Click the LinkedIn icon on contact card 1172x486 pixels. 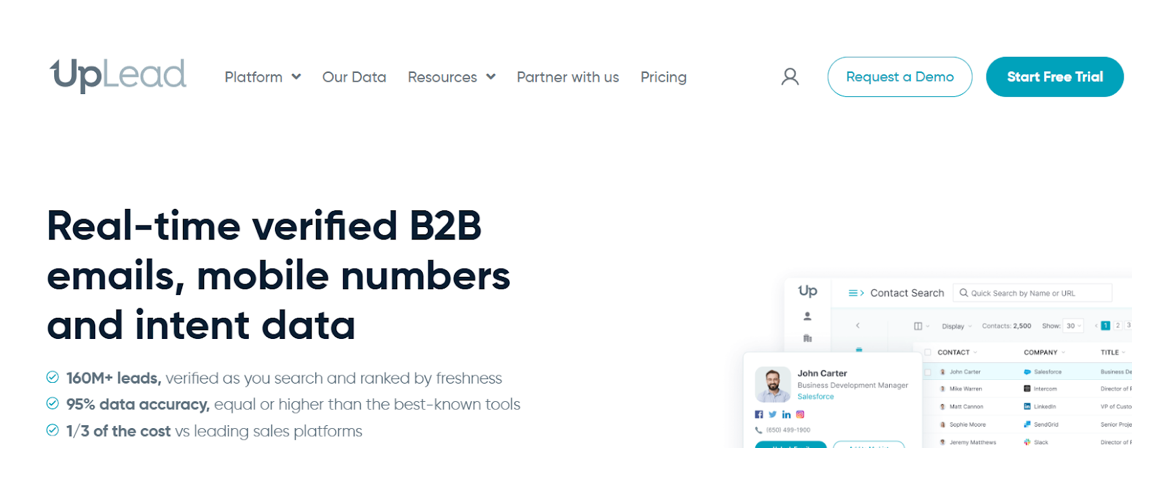[x=786, y=414]
